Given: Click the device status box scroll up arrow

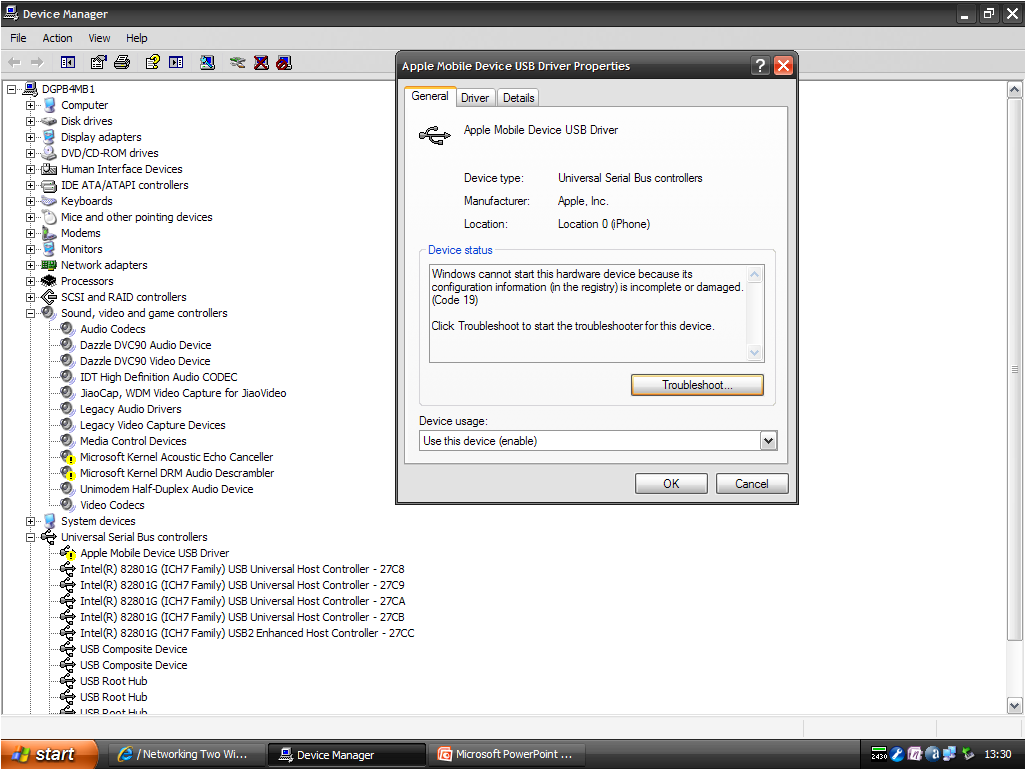Looking at the screenshot, I should pyautogui.click(x=754, y=275).
